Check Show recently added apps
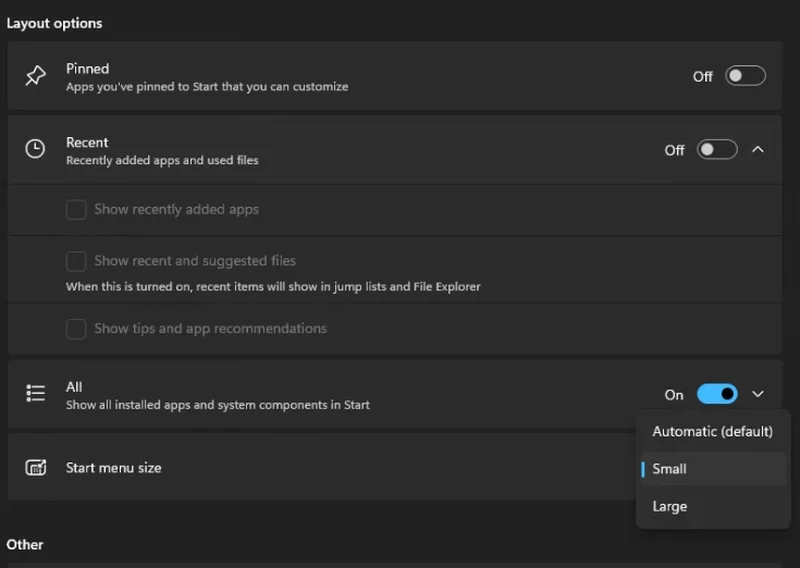Viewport: 800px width, 568px height. [76, 209]
